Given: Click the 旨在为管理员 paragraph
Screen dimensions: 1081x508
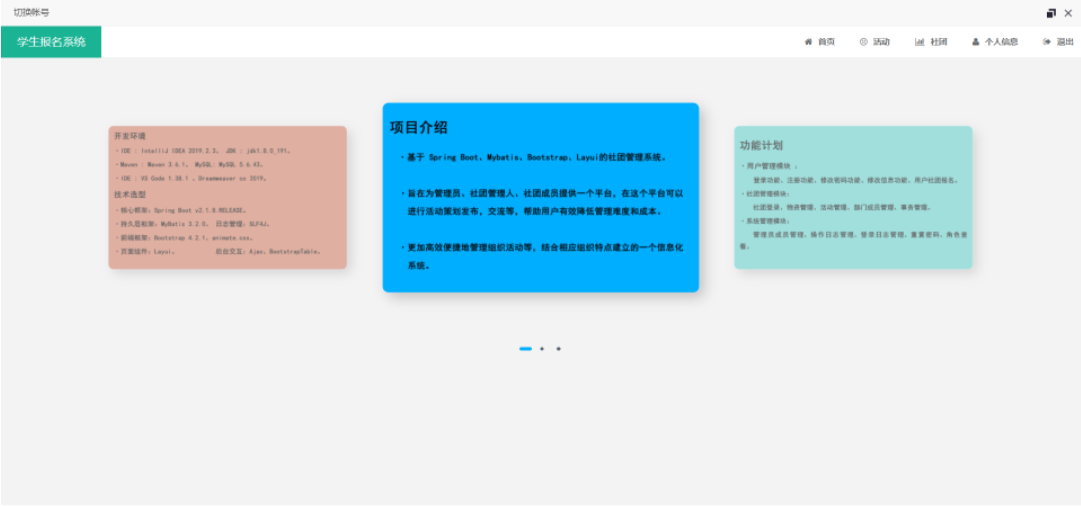Looking at the screenshot, I should (542, 203).
